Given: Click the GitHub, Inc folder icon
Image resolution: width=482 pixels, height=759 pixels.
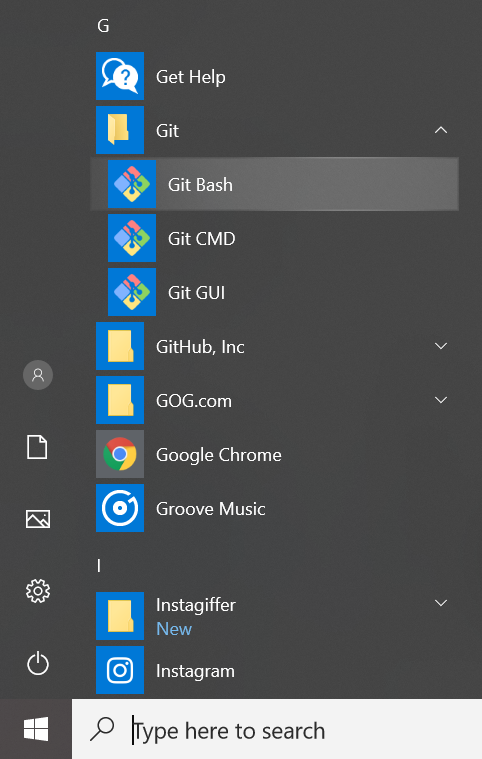Looking at the screenshot, I should [120, 346].
